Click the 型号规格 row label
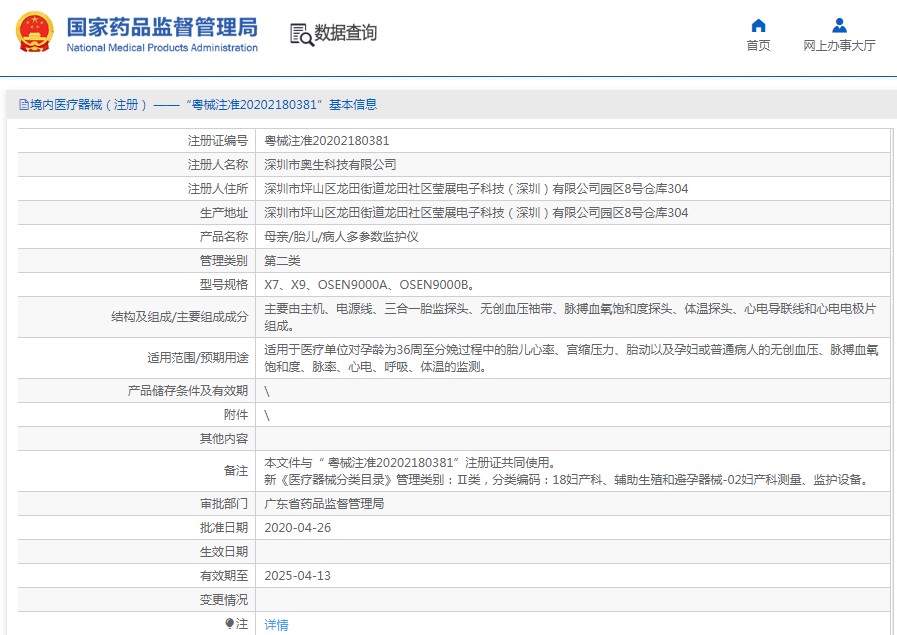897x635 pixels. (224, 285)
